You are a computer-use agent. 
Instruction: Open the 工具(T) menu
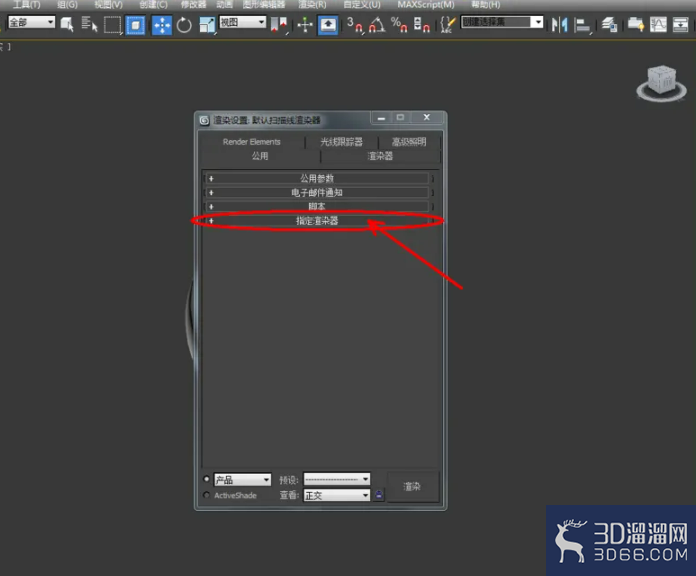coord(27,4)
